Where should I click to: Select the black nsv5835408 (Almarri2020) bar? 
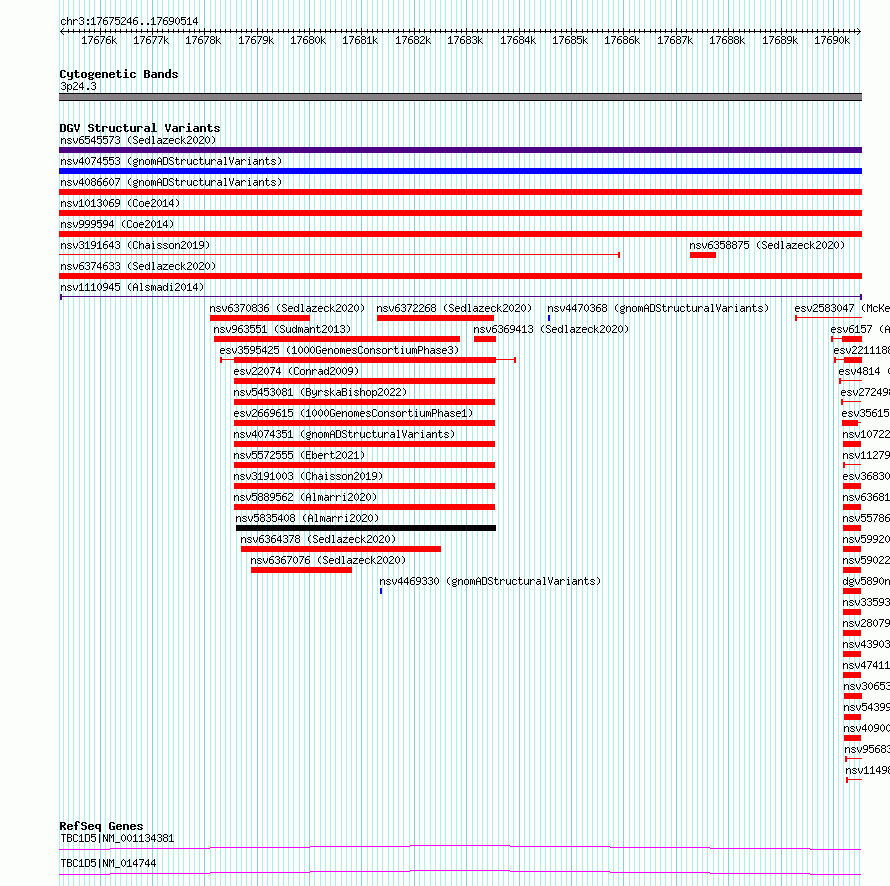(x=366, y=528)
